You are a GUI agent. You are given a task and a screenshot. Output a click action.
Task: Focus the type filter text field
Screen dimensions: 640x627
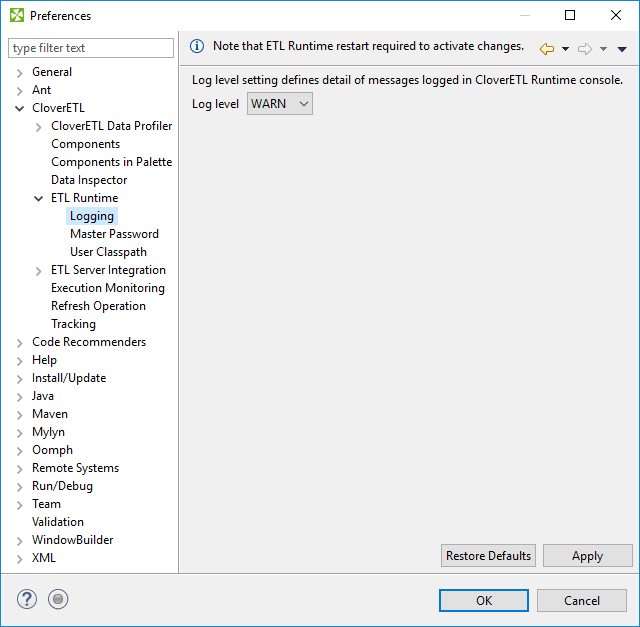[x=91, y=48]
